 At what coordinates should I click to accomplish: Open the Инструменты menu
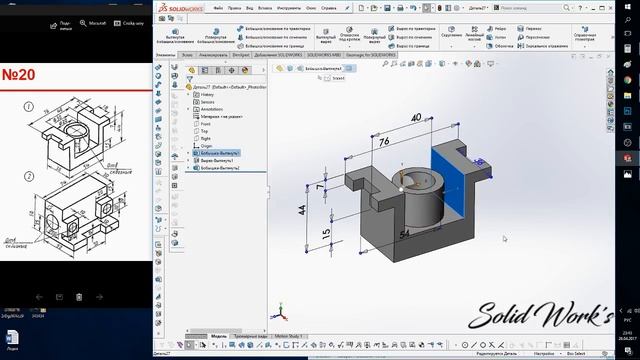click(289, 8)
